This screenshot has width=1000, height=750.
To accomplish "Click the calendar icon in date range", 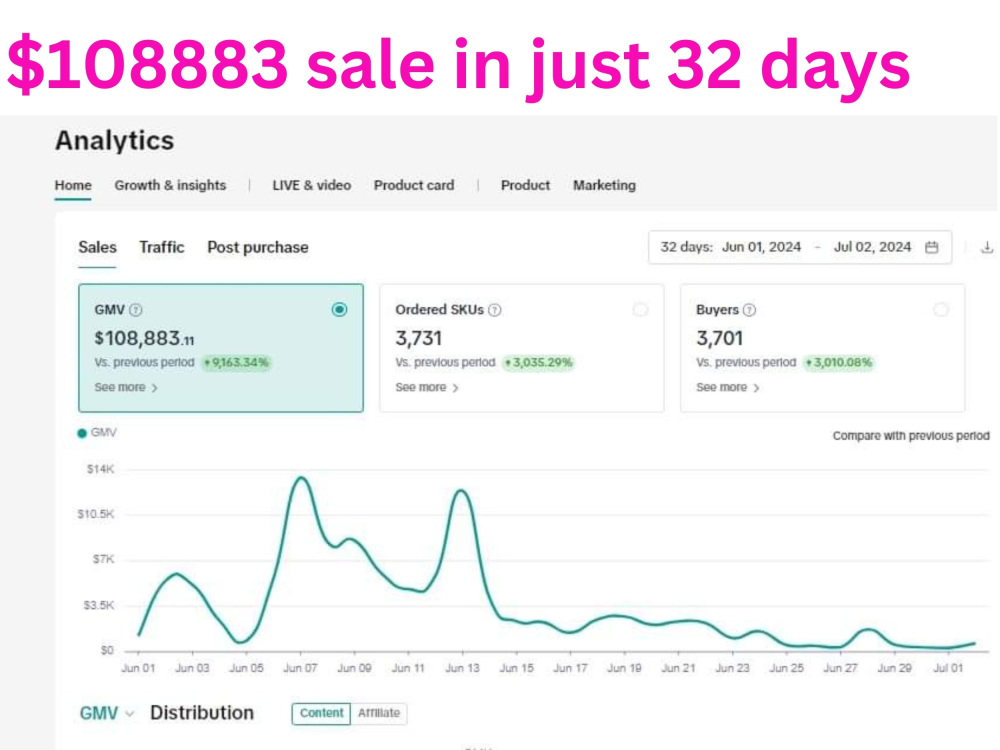I will (x=932, y=247).
